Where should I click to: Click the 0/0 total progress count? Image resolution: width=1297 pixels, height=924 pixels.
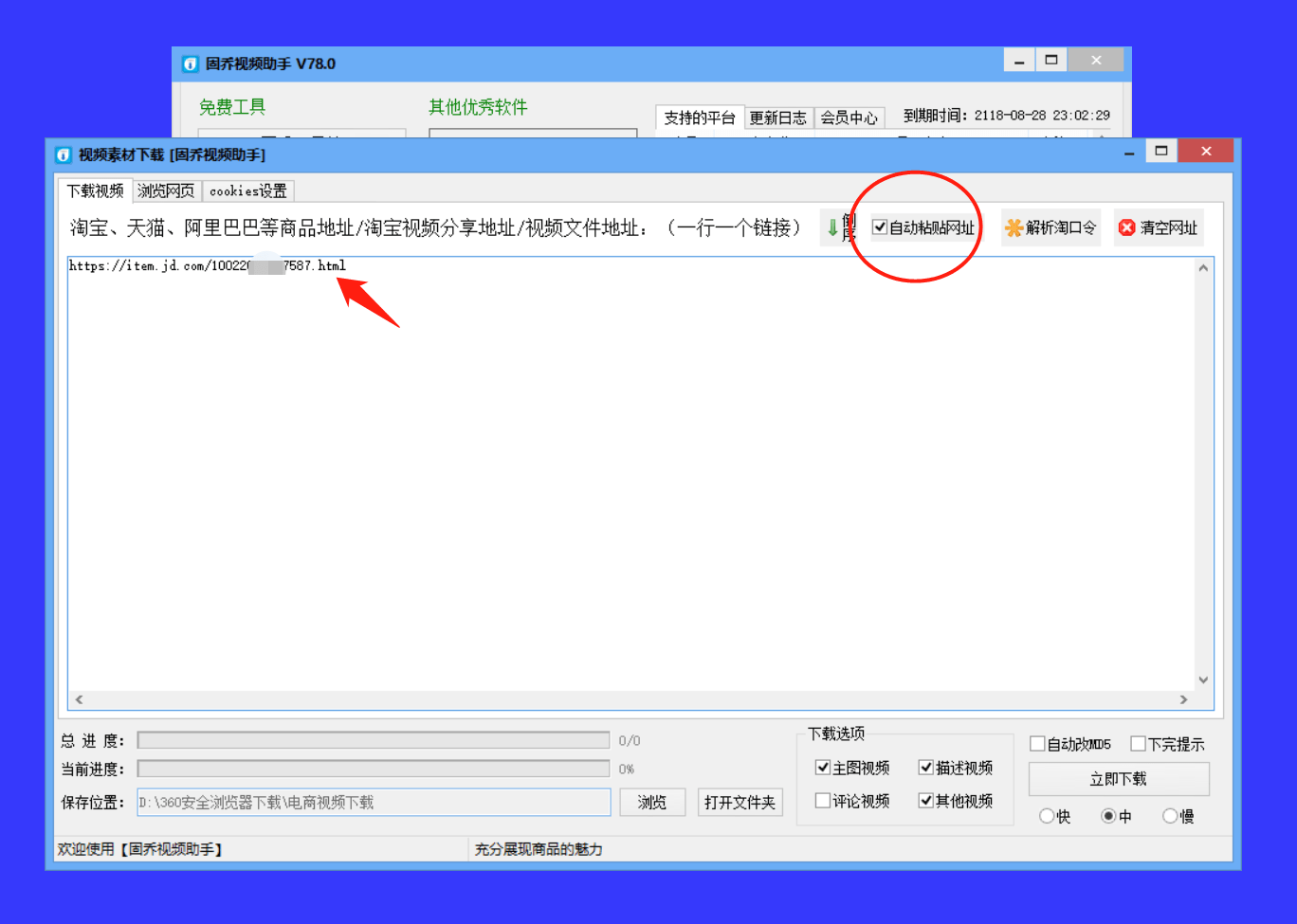pos(630,741)
